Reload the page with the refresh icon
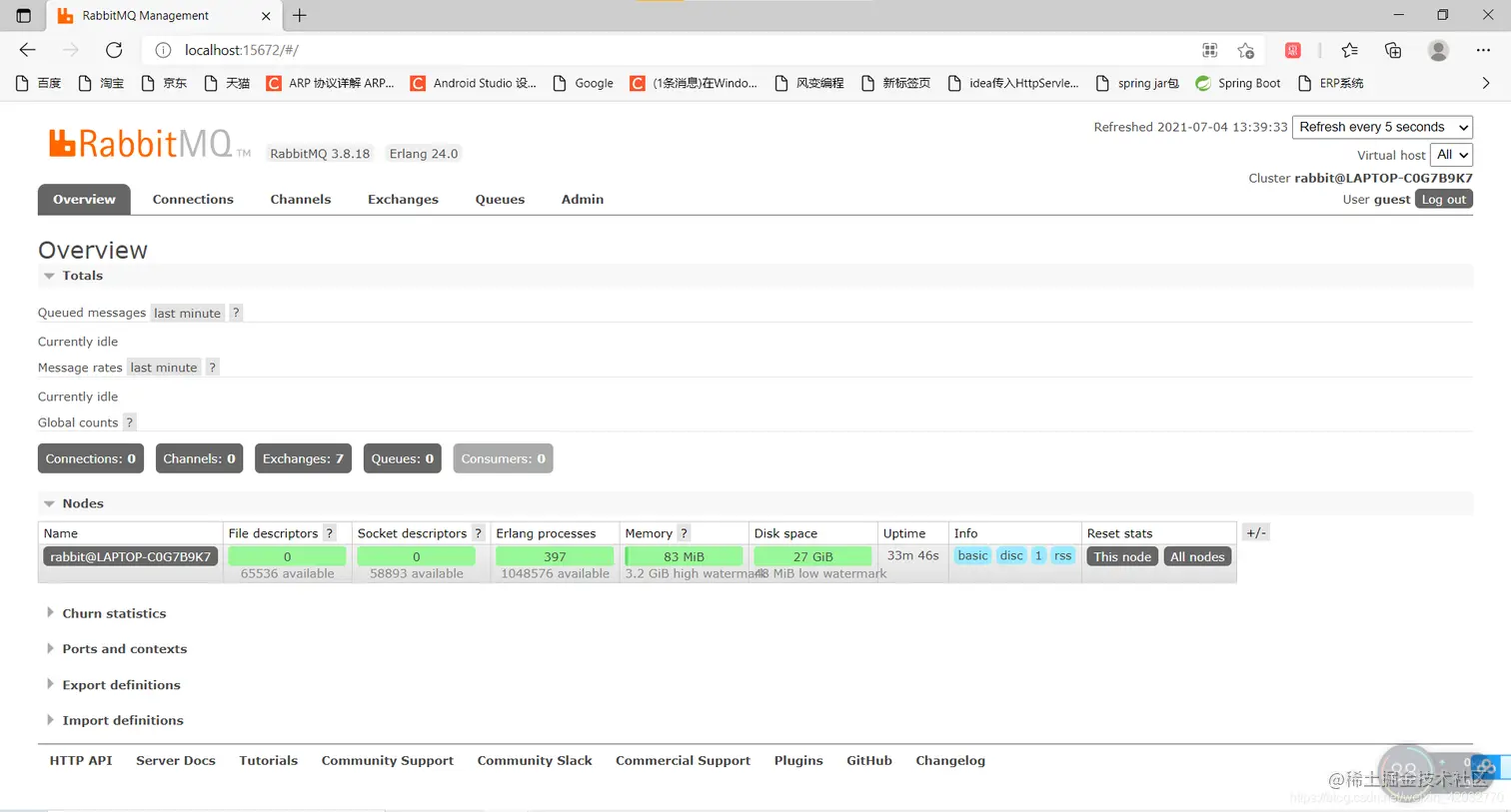This screenshot has height=812, width=1511. click(114, 50)
